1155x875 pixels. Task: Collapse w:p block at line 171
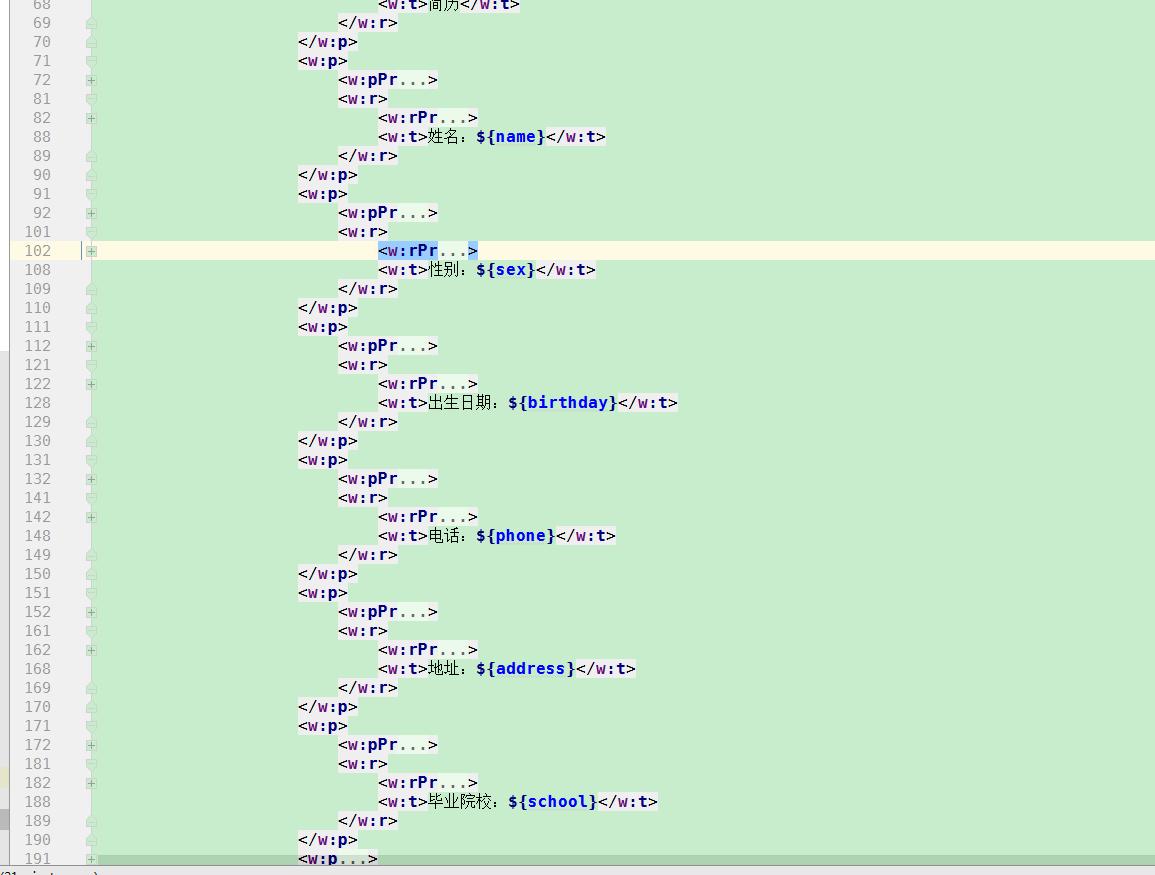[91, 726]
